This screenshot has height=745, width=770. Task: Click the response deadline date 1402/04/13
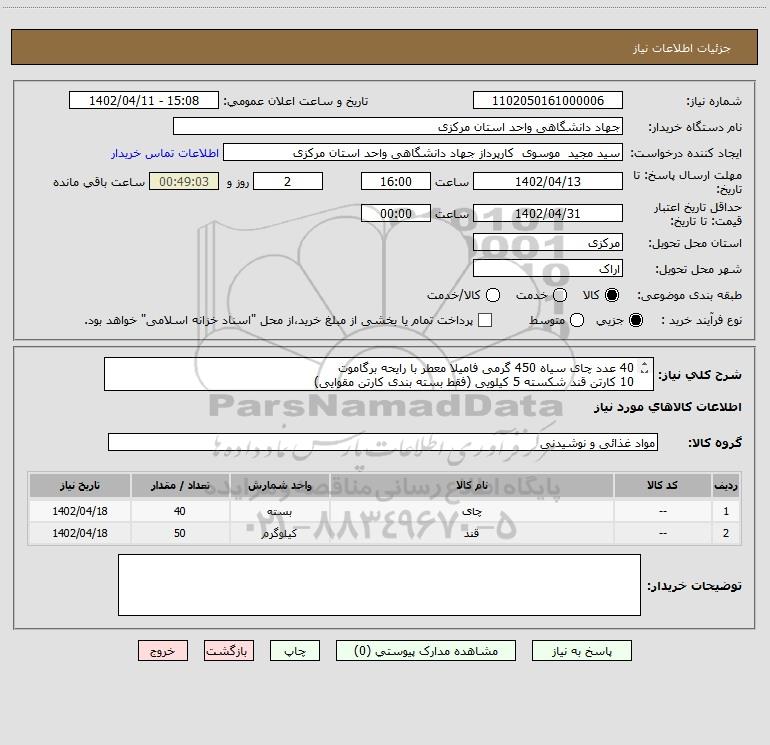pos(548,181)
